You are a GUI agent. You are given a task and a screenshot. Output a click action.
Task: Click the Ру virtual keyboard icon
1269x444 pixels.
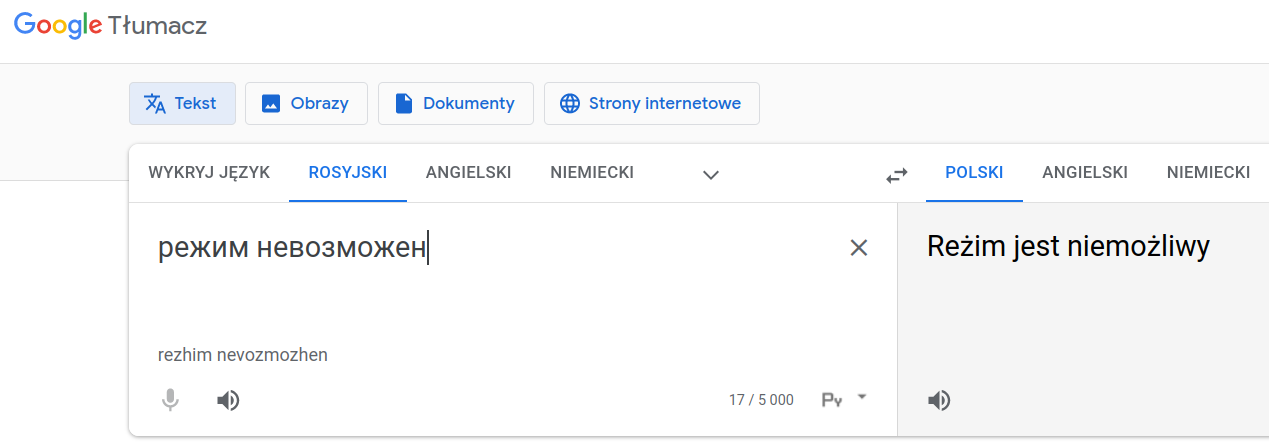point(832,400)
